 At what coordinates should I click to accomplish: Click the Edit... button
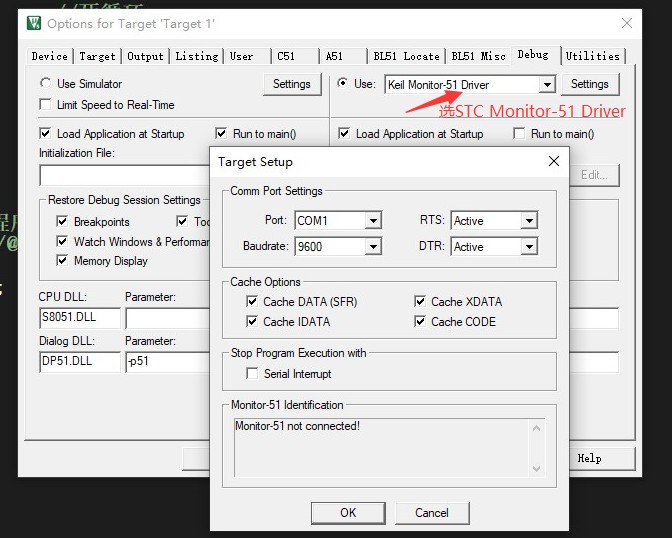pyautogui.click(x=594, y=175)
